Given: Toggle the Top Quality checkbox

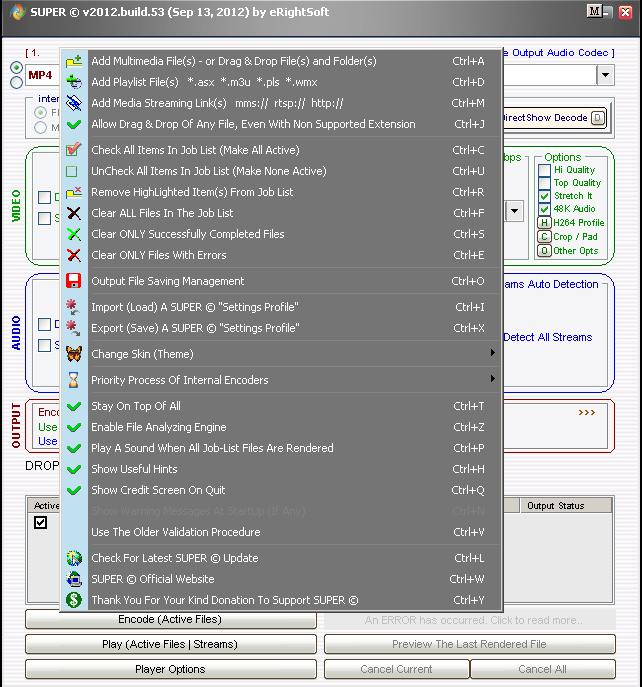Looking at the screenshot, I should click(x=544, y=183).
